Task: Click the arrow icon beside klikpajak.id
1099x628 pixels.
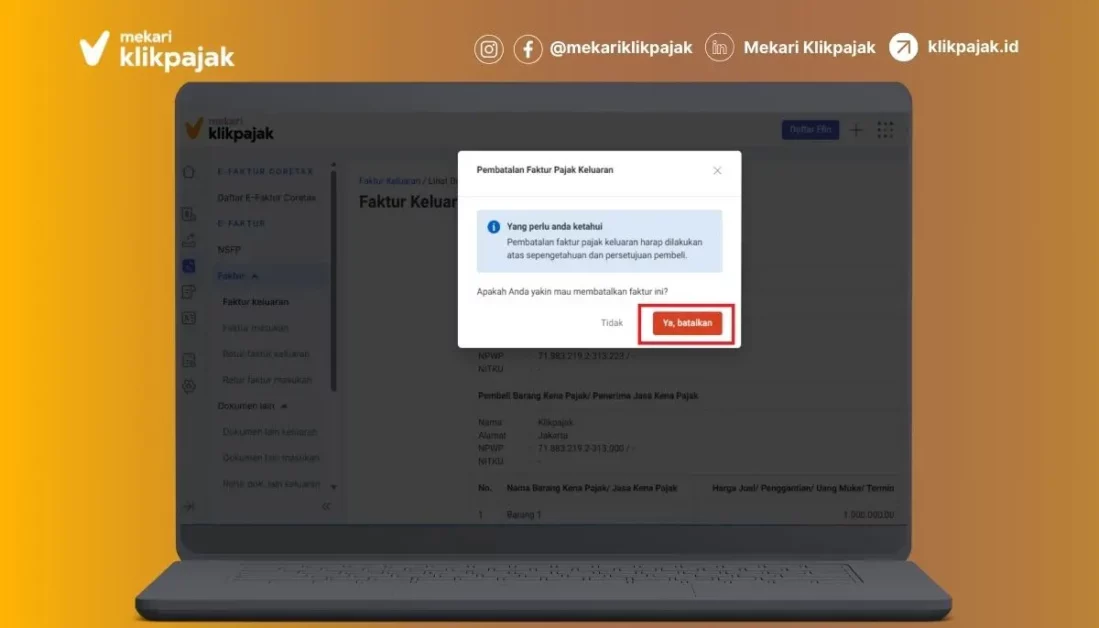Action: point(903,47)
